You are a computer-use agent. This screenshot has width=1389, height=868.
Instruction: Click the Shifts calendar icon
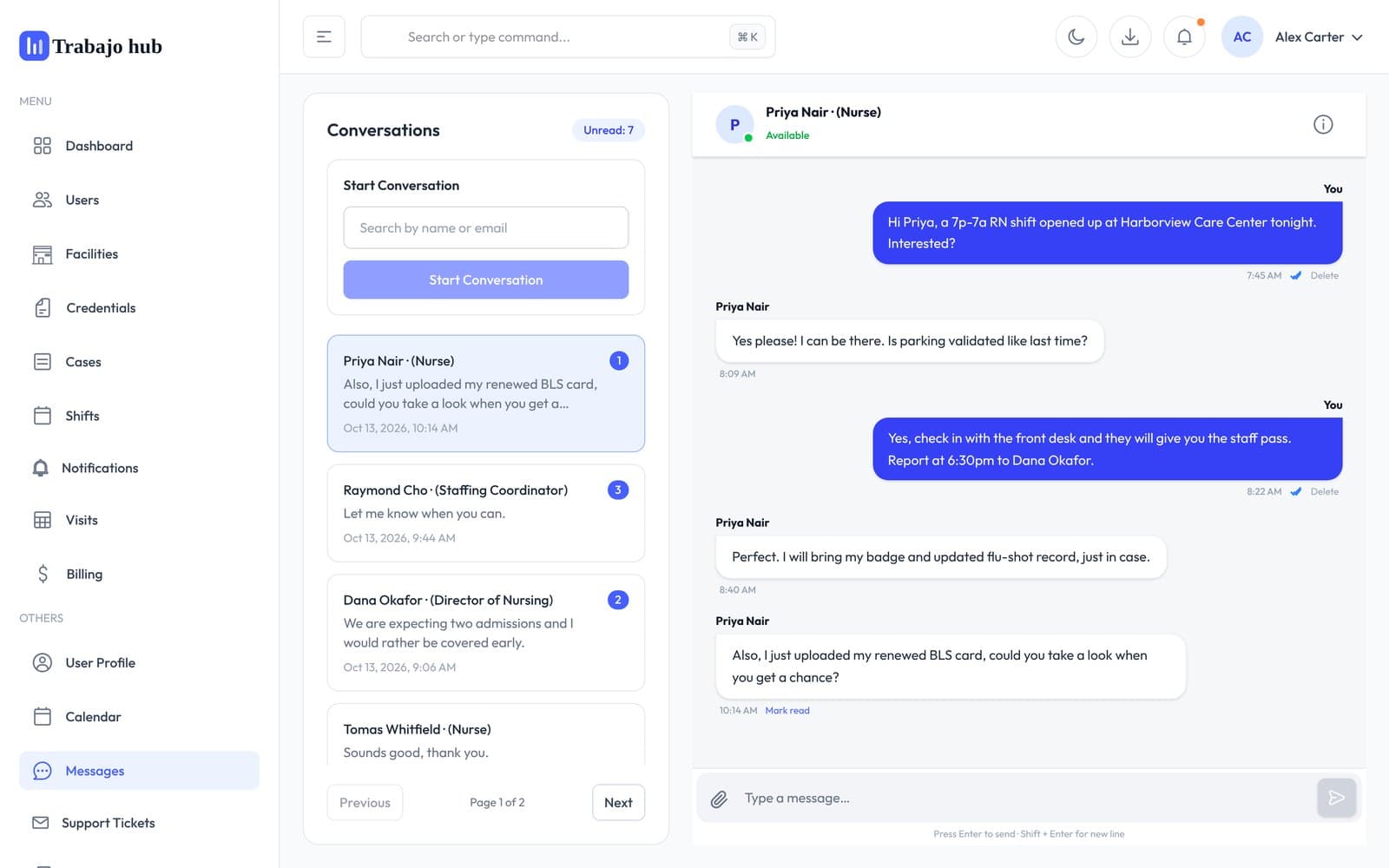click(42, 416)
